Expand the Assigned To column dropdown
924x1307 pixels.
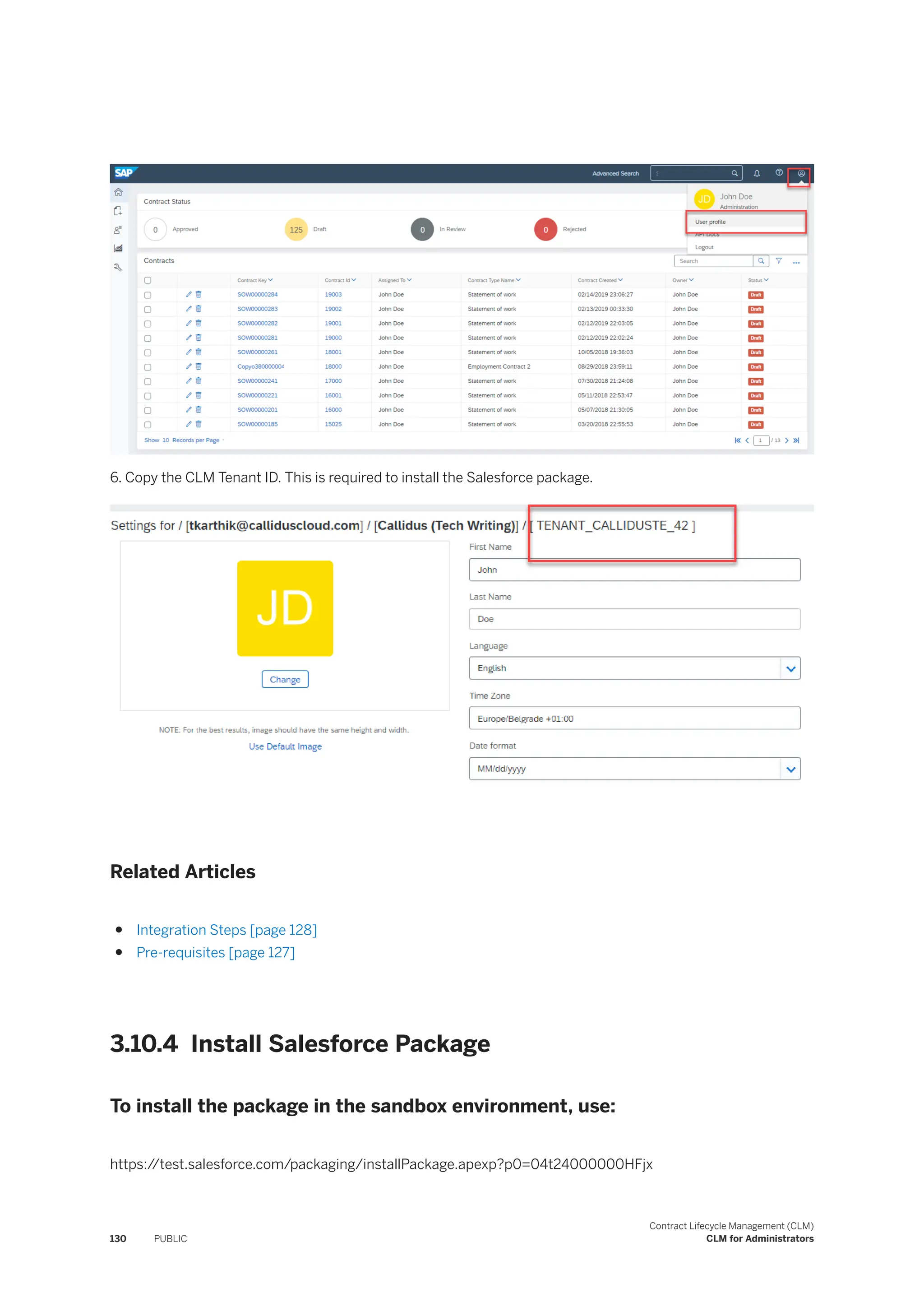pyautogui.click(x=409, y=280)
